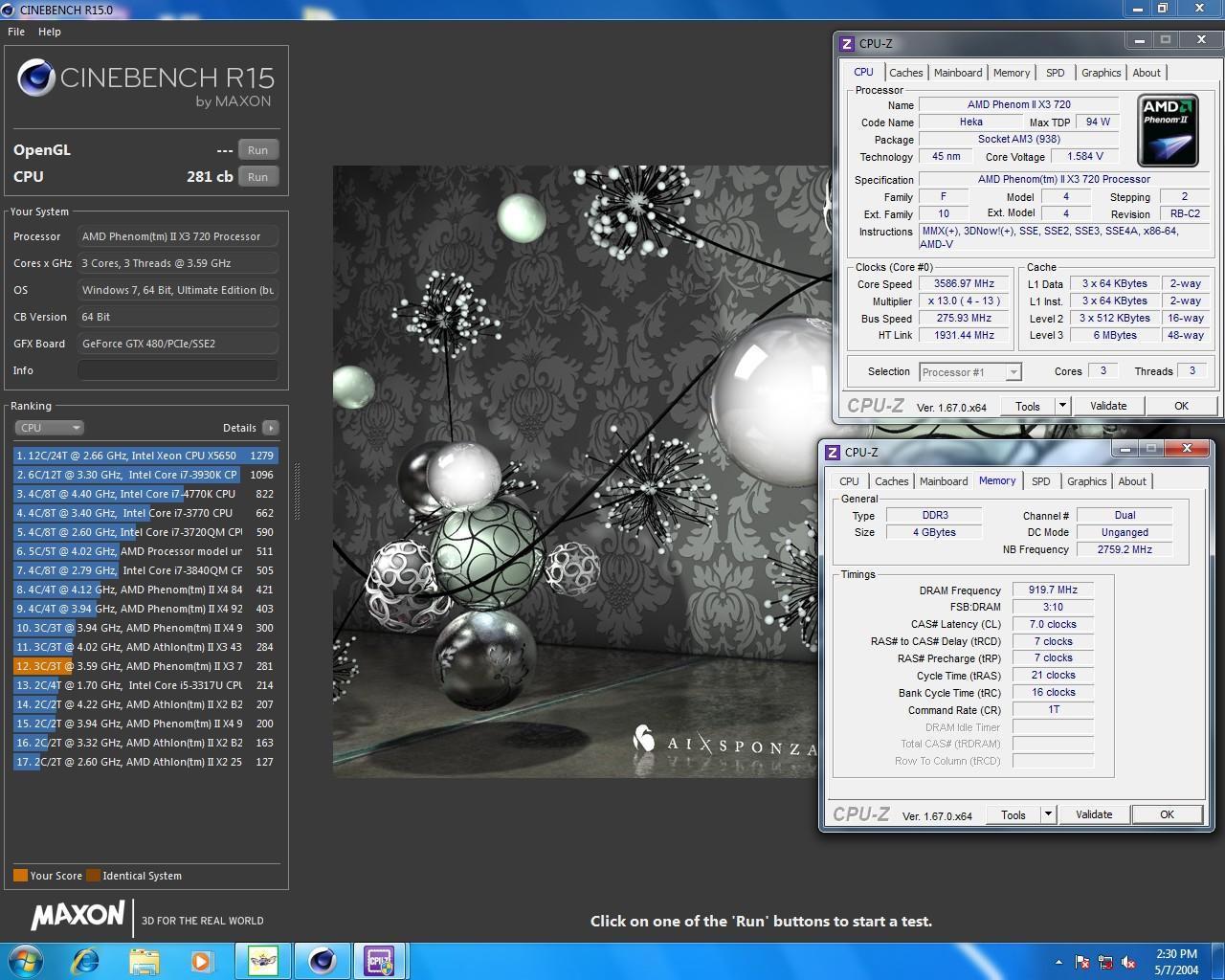Open the Help menu in Cinebench
Viewport: 1225px width, 980px height.
(50, 32)
